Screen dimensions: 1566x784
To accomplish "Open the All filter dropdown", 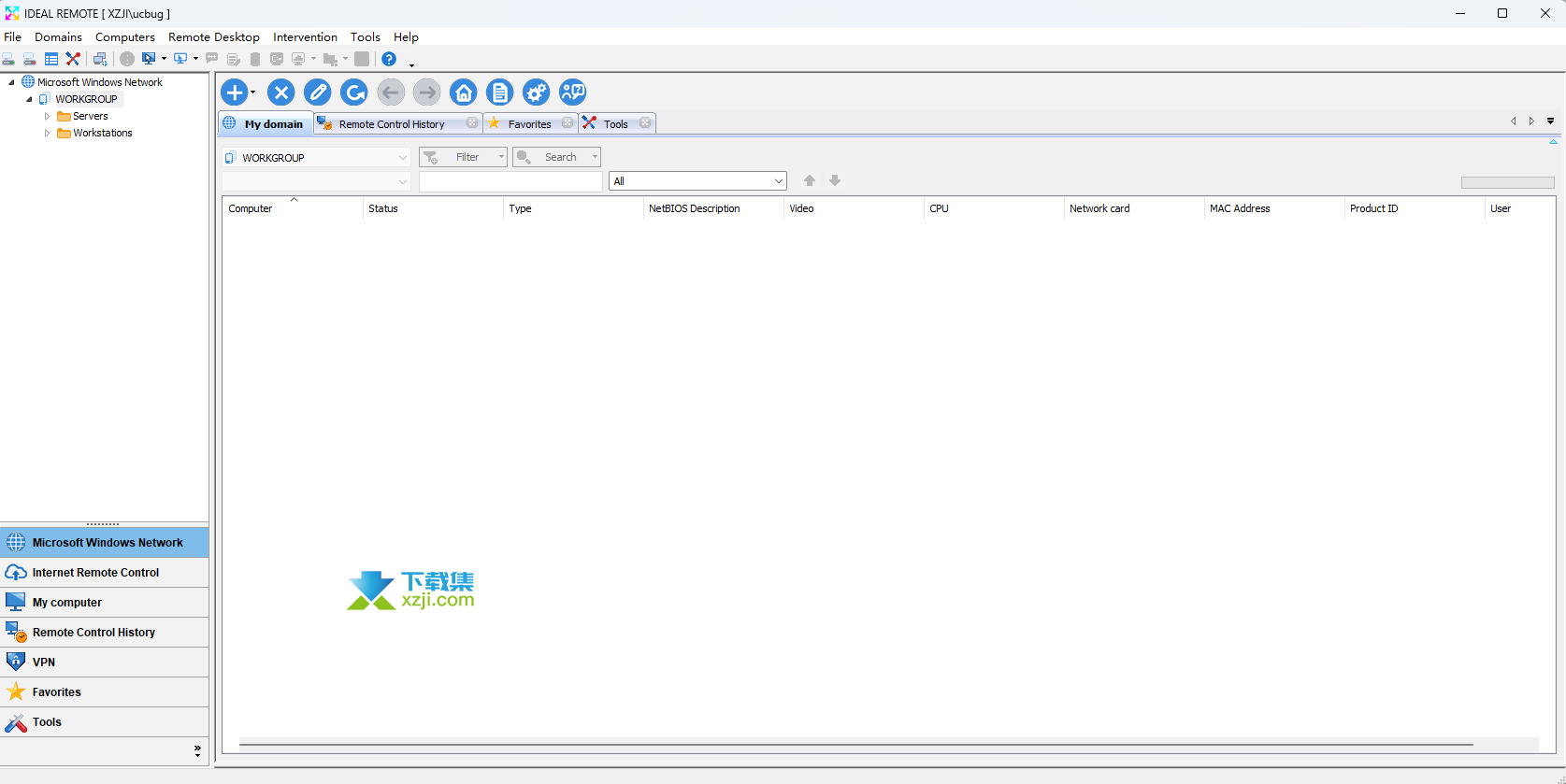I will coord(697,181).
